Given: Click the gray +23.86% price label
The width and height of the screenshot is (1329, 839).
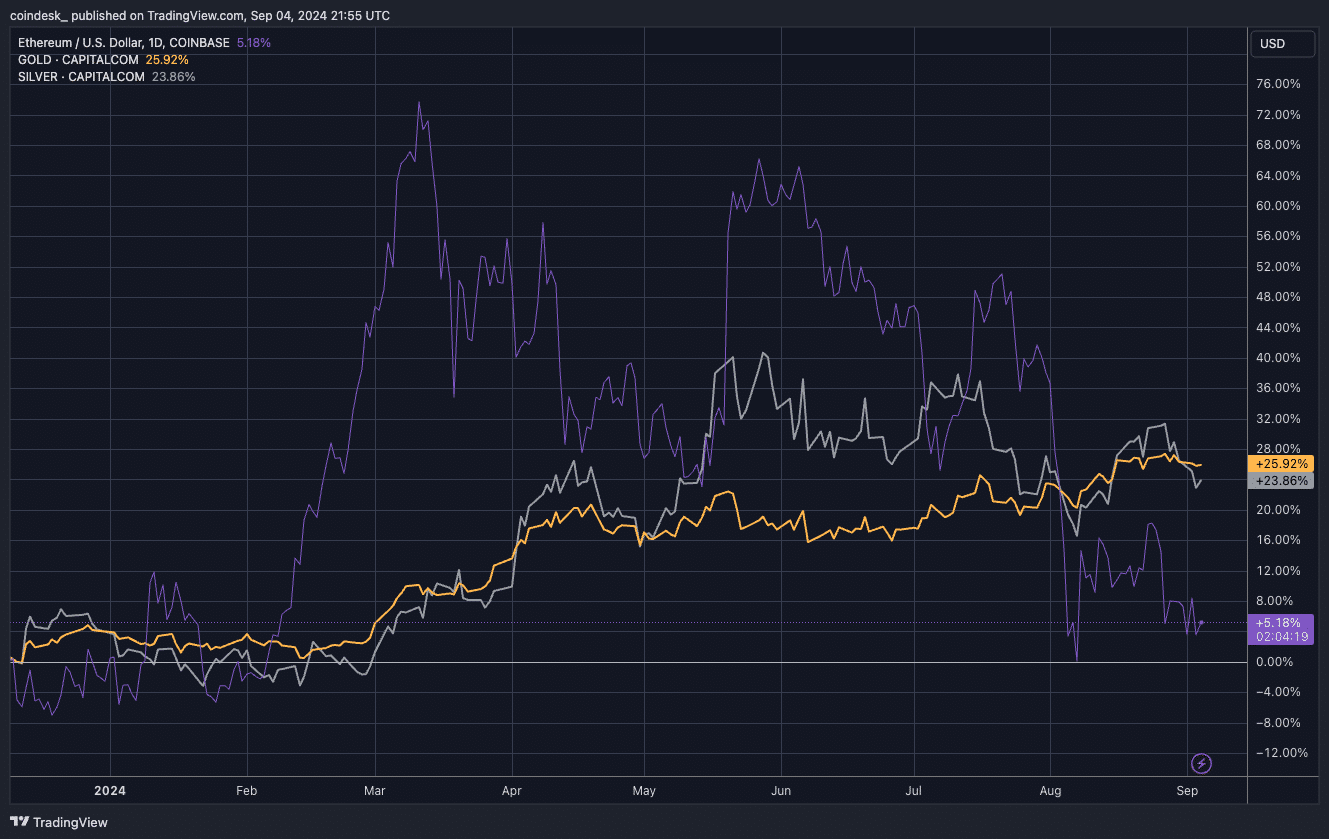Looking at the screenshot, I should [x=1280, y=481].
